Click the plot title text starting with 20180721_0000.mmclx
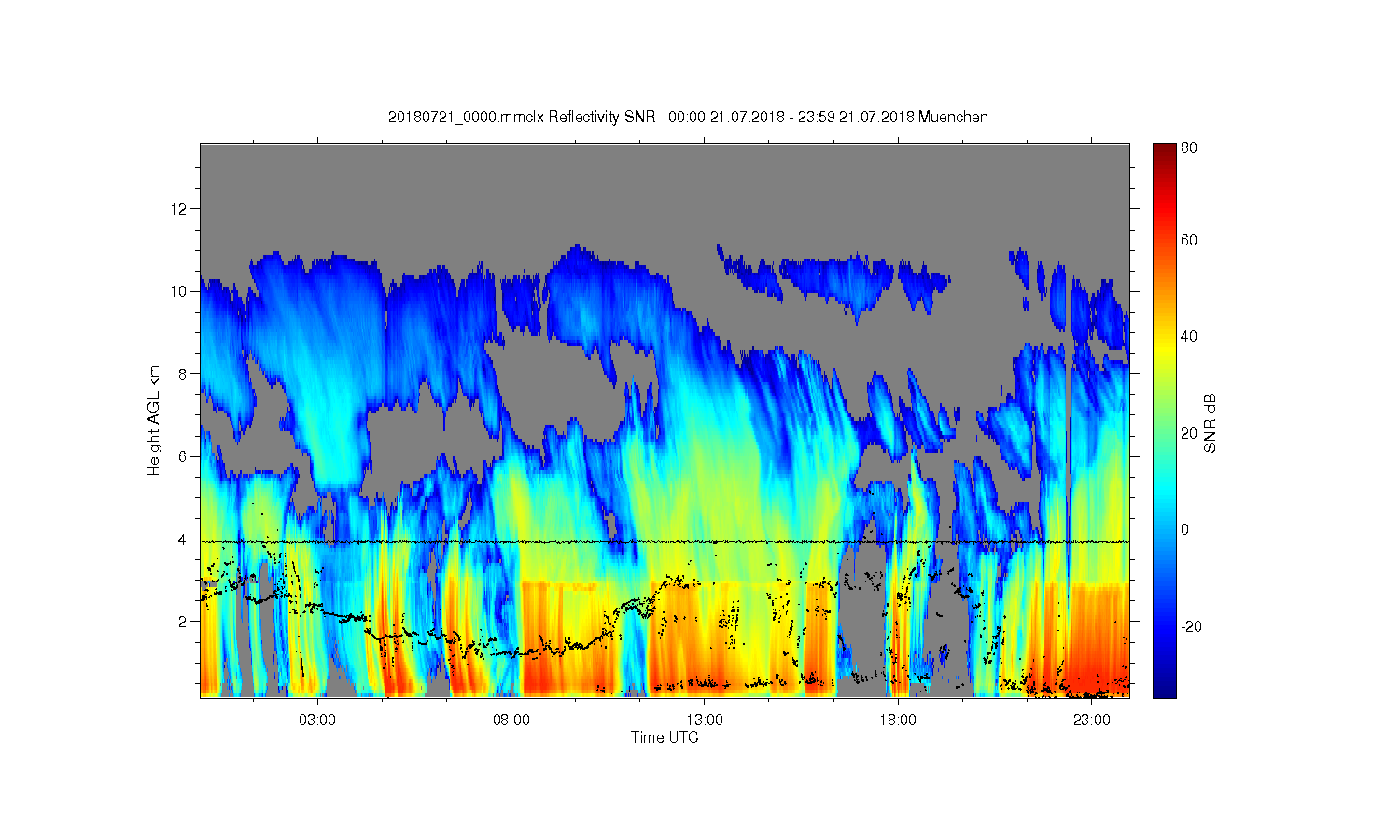This screenshot has height=840, width=1400. 688,117
